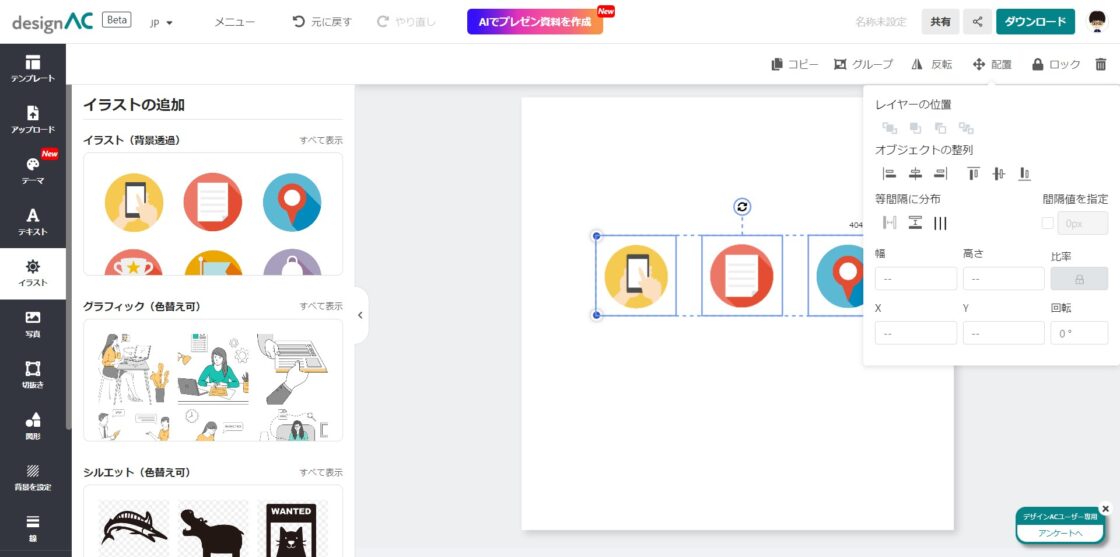Screen dimensions: 1120x557
Task: Toggle the 比率 aspect ratio lock
Action: pos(1079,279)
